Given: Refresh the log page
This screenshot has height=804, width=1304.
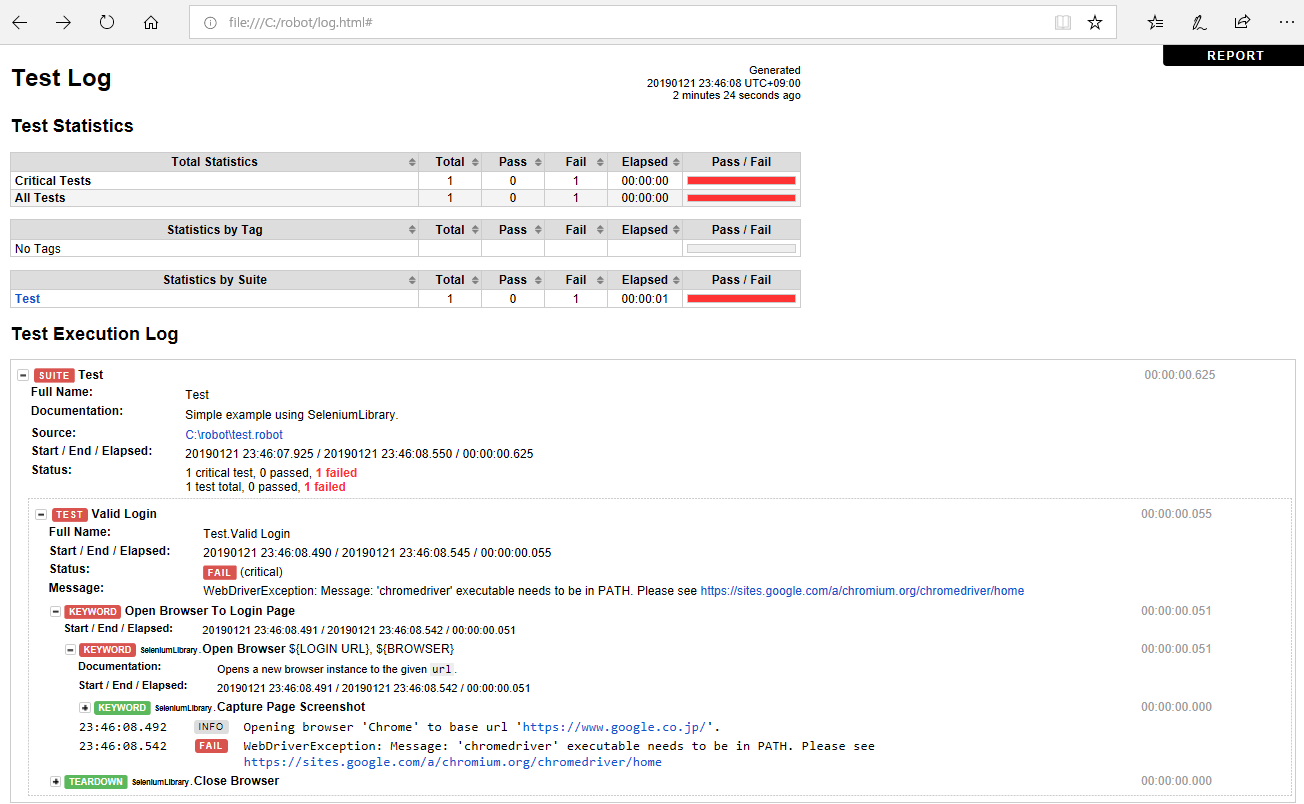Looking at the screenshot, I should [106, 22].
